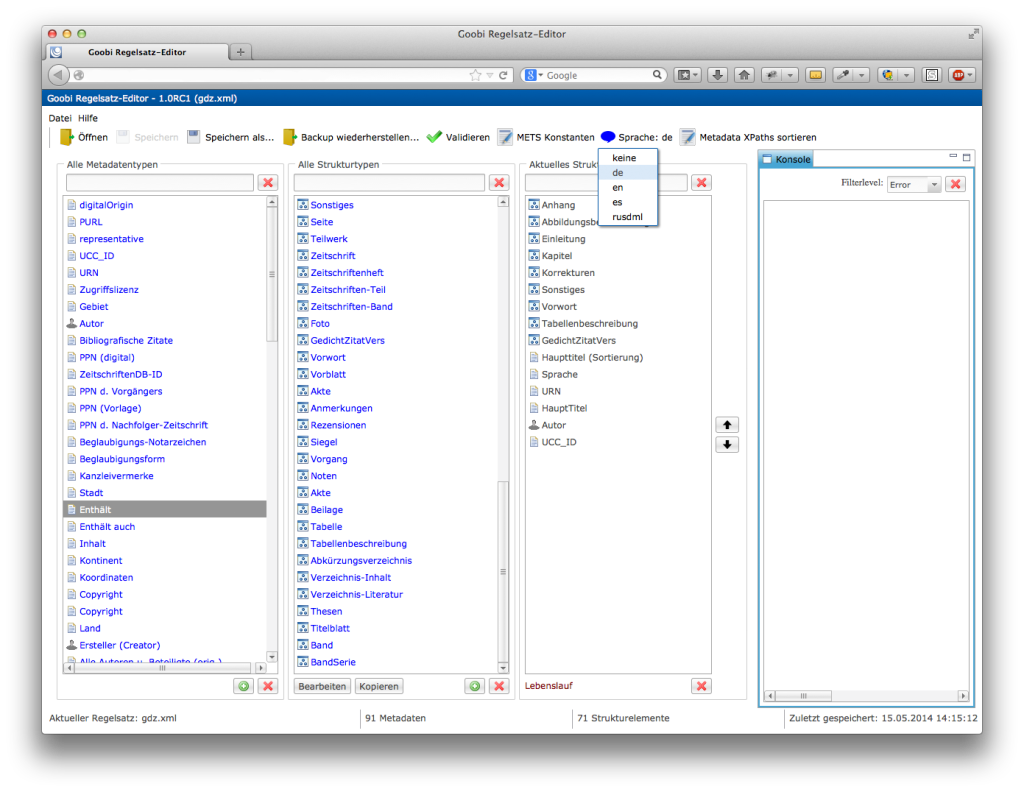
Task: Move selected element down arrow
Action: (x=727, y=445)
